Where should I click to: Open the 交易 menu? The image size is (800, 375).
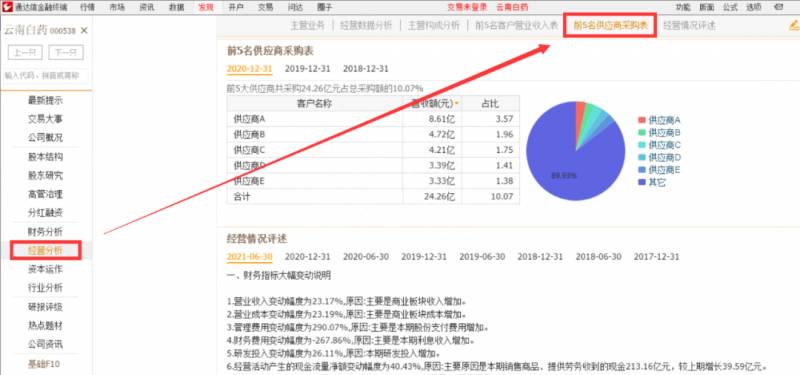pyautogui.click(x=265, y=7)
